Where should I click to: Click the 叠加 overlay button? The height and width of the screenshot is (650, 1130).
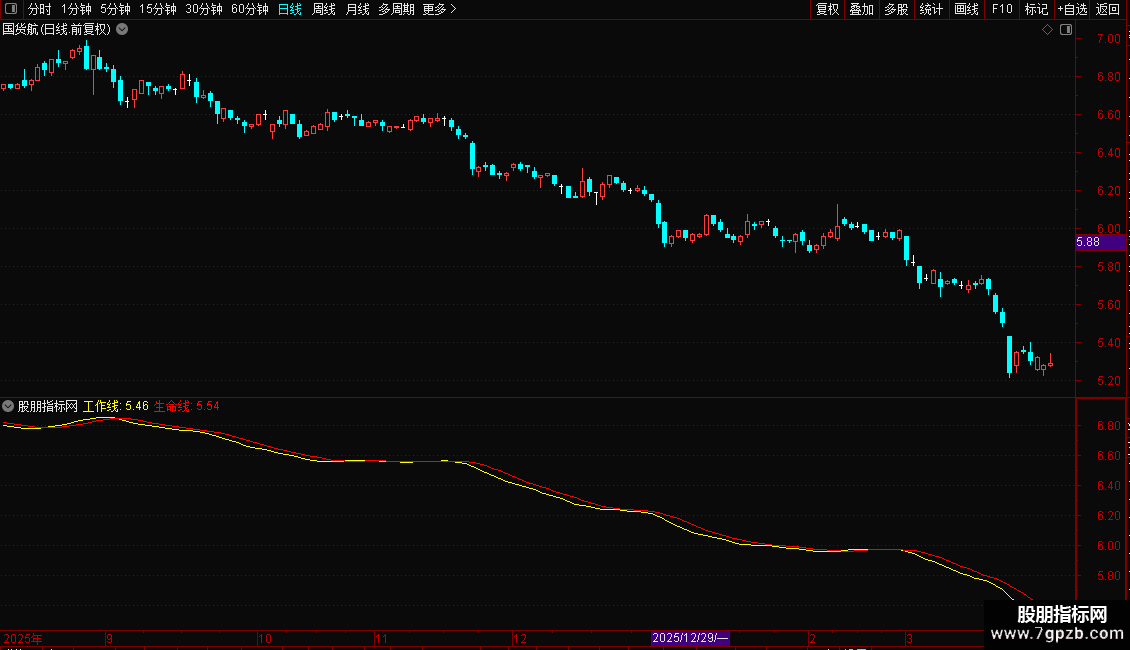(862, 9)
